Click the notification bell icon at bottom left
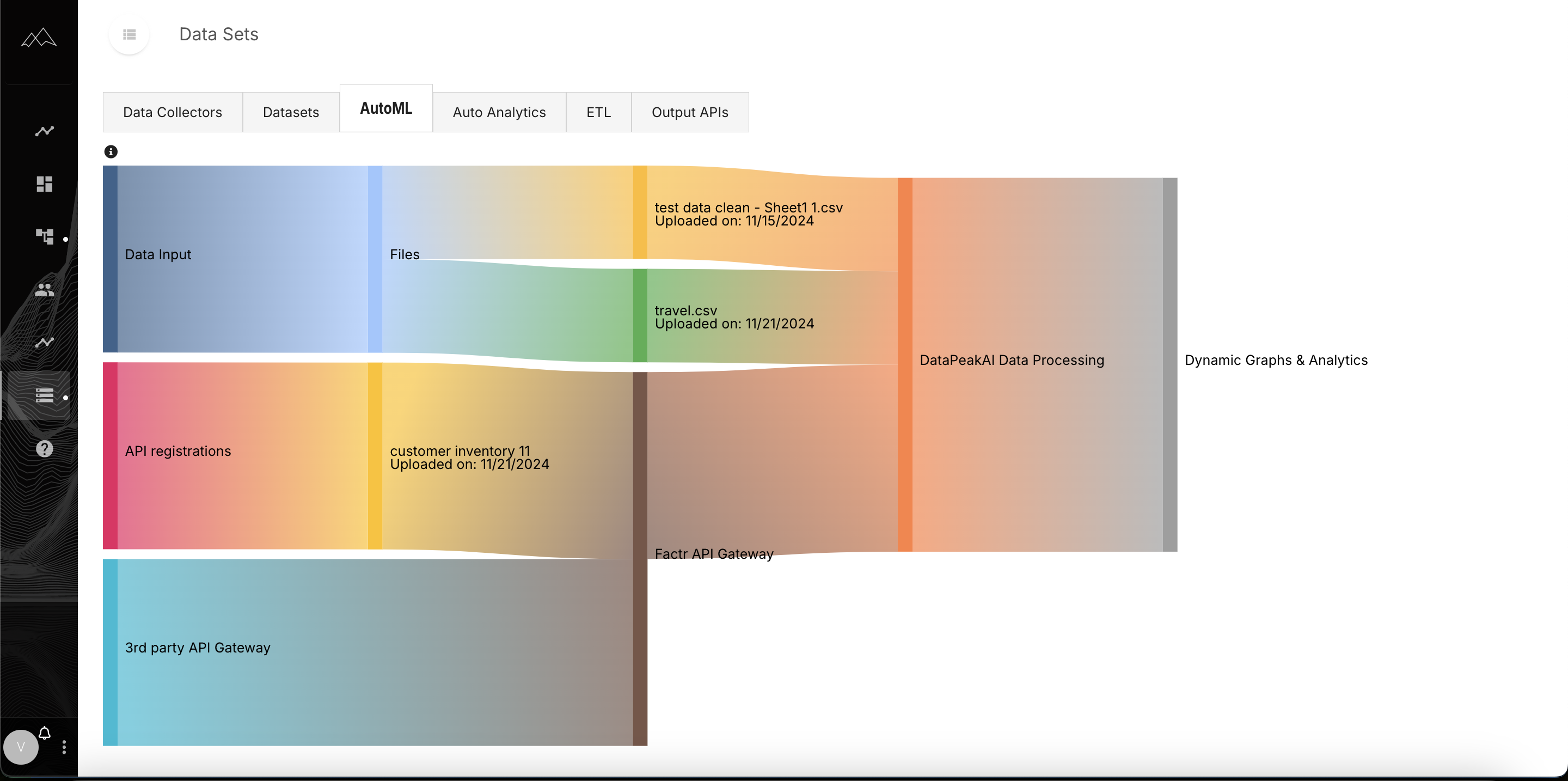Image resolution: width=1568 pixels, height=781 pixels. pyautogui.click(x=45, y=733)
